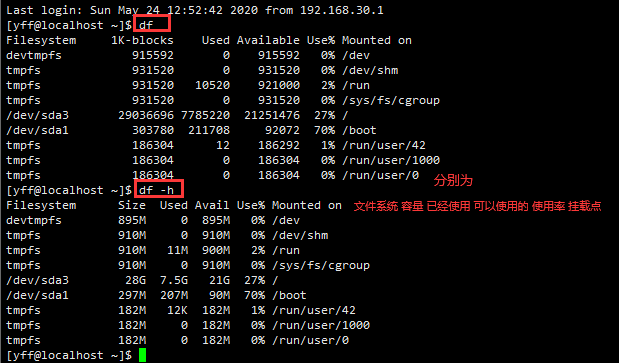The height and width of the screenshot is (363, 619).
Task: Click "2%" in the 921000 row
Action: [328, 85]
